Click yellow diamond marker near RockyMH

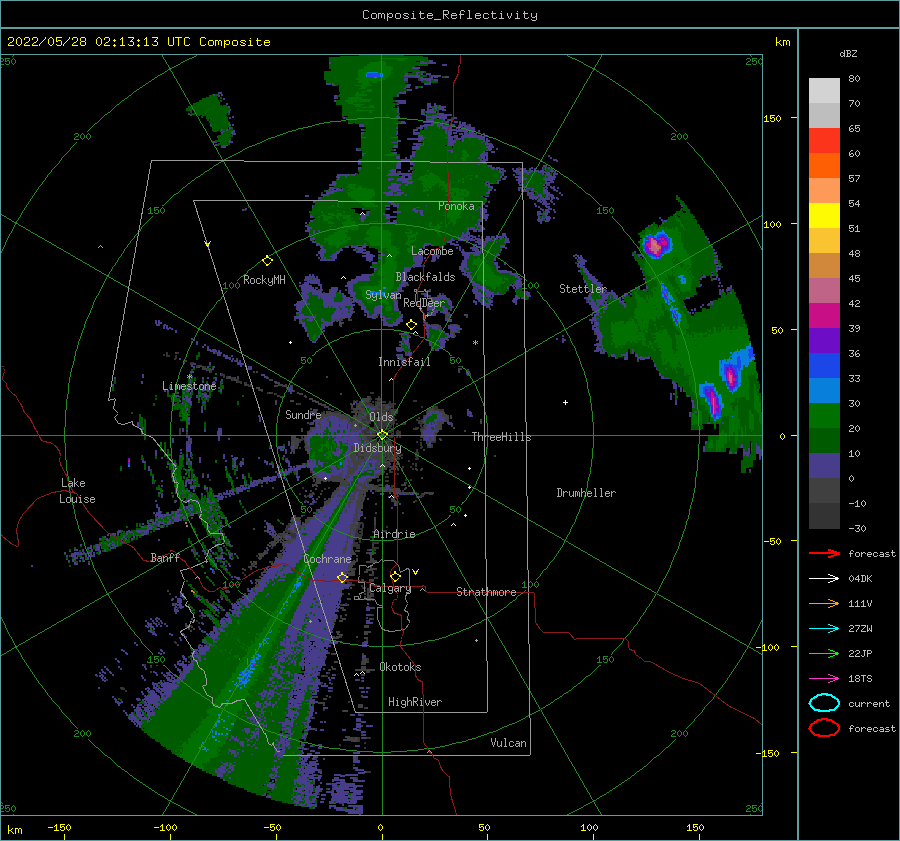pyautogui.click(x=267, y=261)
